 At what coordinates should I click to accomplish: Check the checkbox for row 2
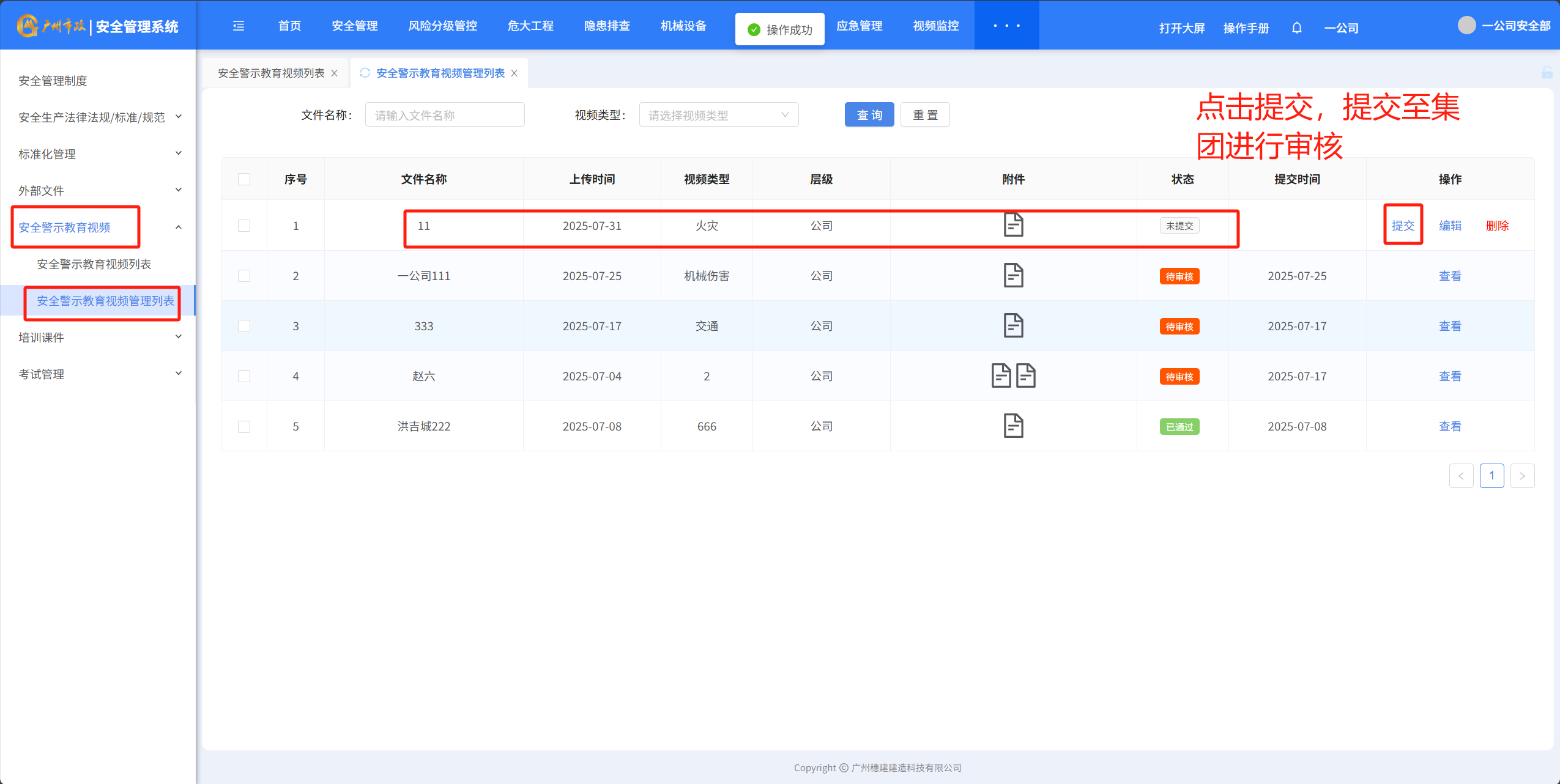(244, 276)
